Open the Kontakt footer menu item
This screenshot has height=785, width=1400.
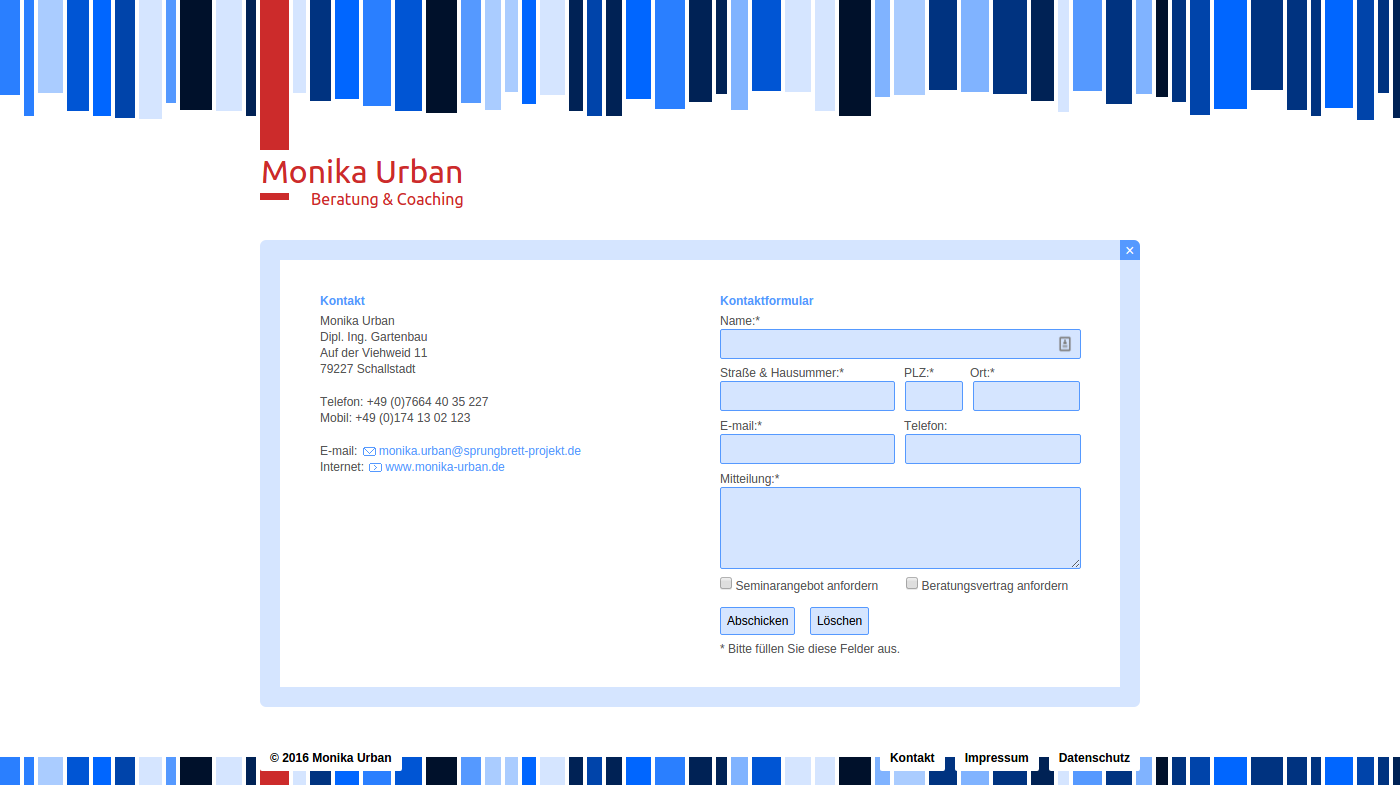click(912, 758)
